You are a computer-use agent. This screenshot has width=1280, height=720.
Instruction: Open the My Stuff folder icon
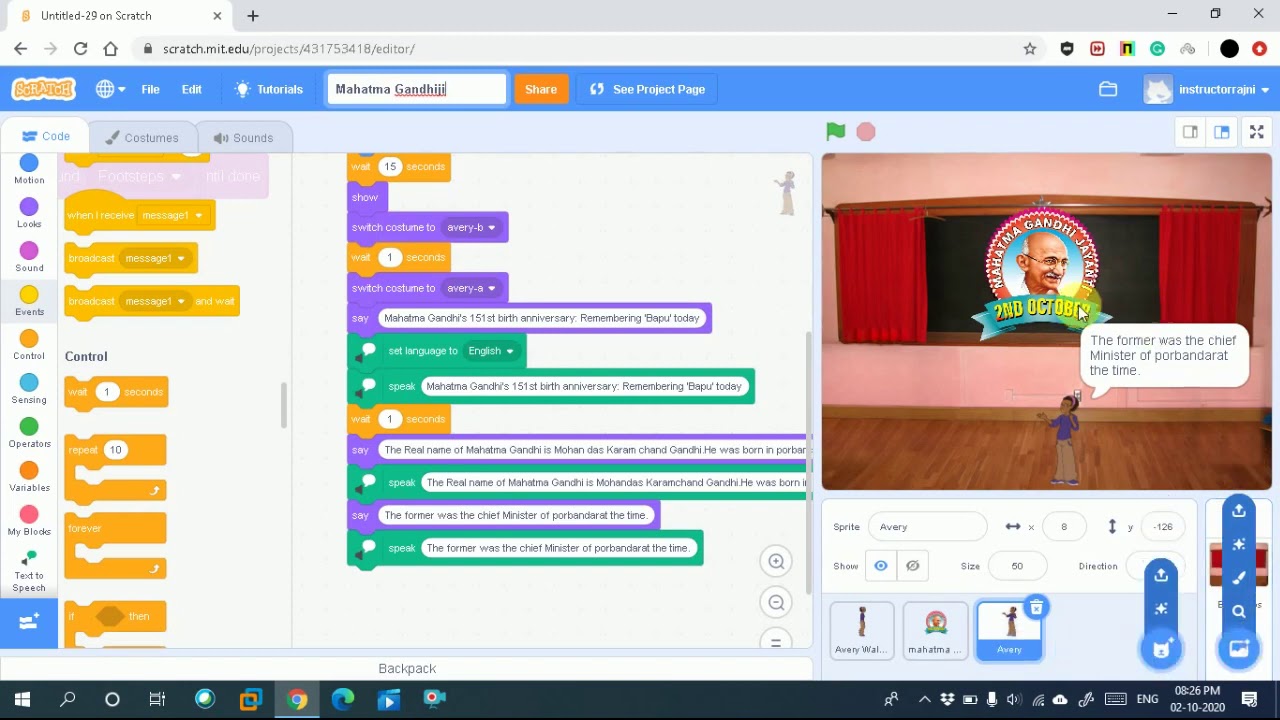pos(1108,89)
